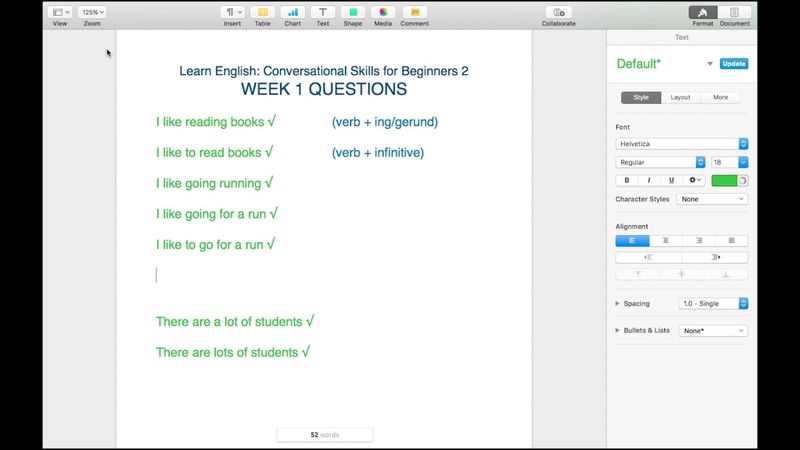Click 'There are a lot of students' line
Viewport: 800px width, 450px height.
tap(235, 321)
